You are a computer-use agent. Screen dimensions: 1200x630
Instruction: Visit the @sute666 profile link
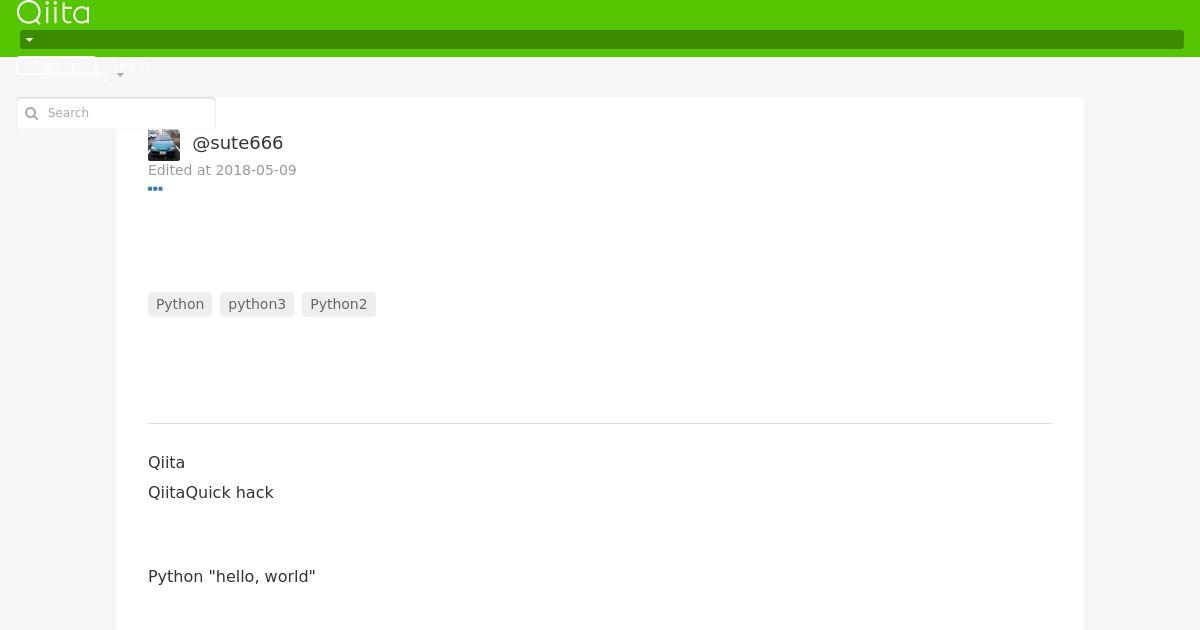tap(238, 143)
